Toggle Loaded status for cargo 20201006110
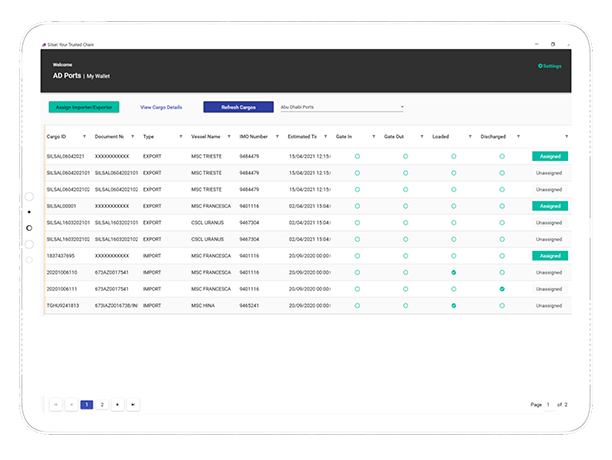Image resolution: width=612 pixels, height=460 pixels. tap(454, 272)
